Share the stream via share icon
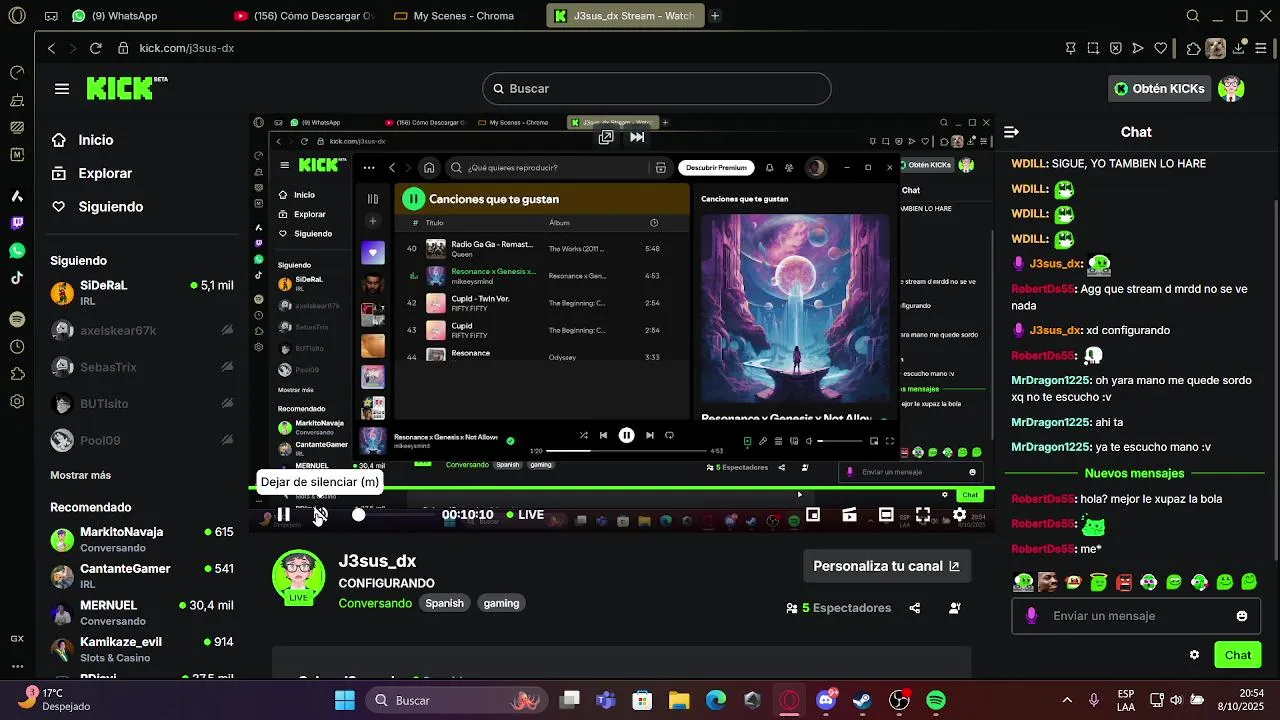The width and height of the screenshot is (1280, 720). tap(915, 608)
